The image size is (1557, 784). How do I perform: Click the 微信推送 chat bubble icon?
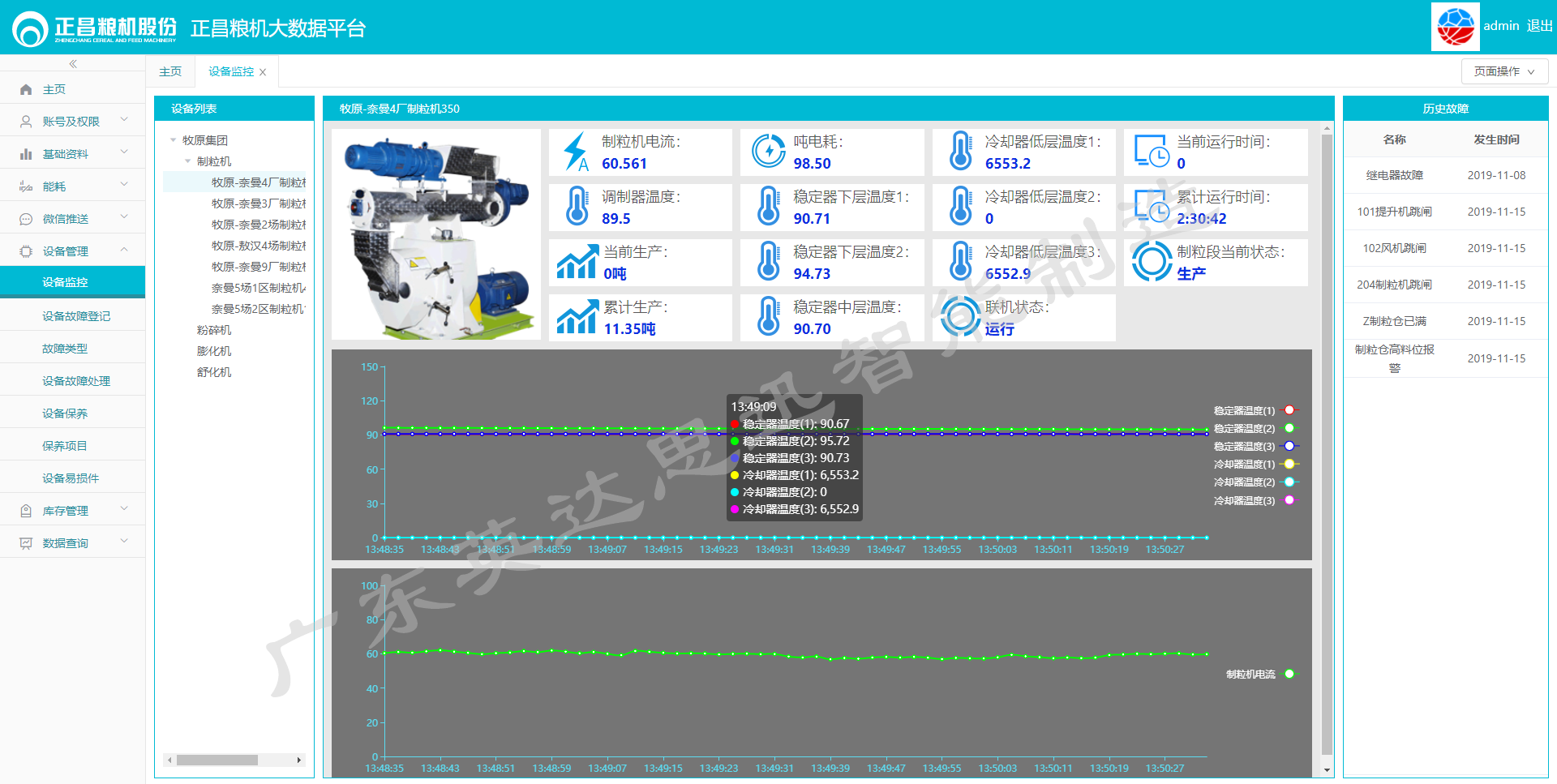[26, 219]
